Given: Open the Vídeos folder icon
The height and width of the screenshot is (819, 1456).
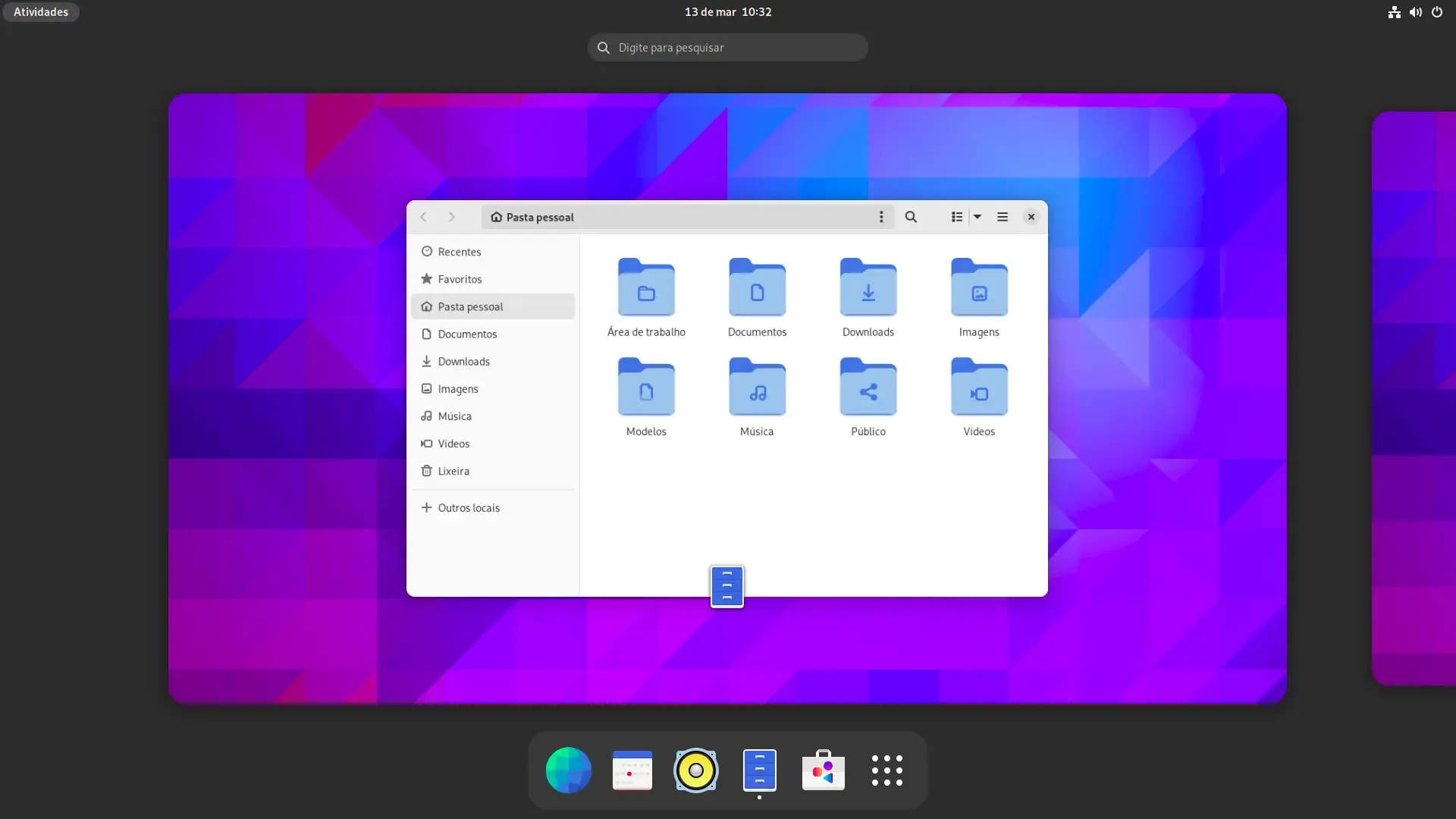Looking at the screenshot, I should coord(979,388).
